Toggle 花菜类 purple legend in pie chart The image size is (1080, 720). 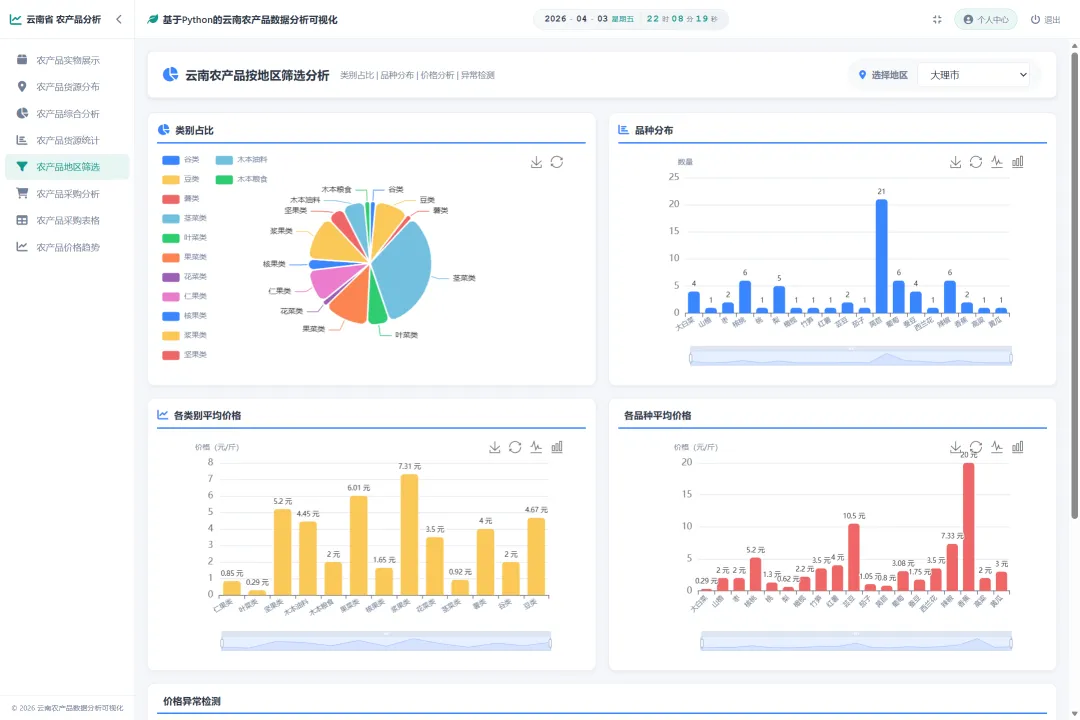click(184, 276)
